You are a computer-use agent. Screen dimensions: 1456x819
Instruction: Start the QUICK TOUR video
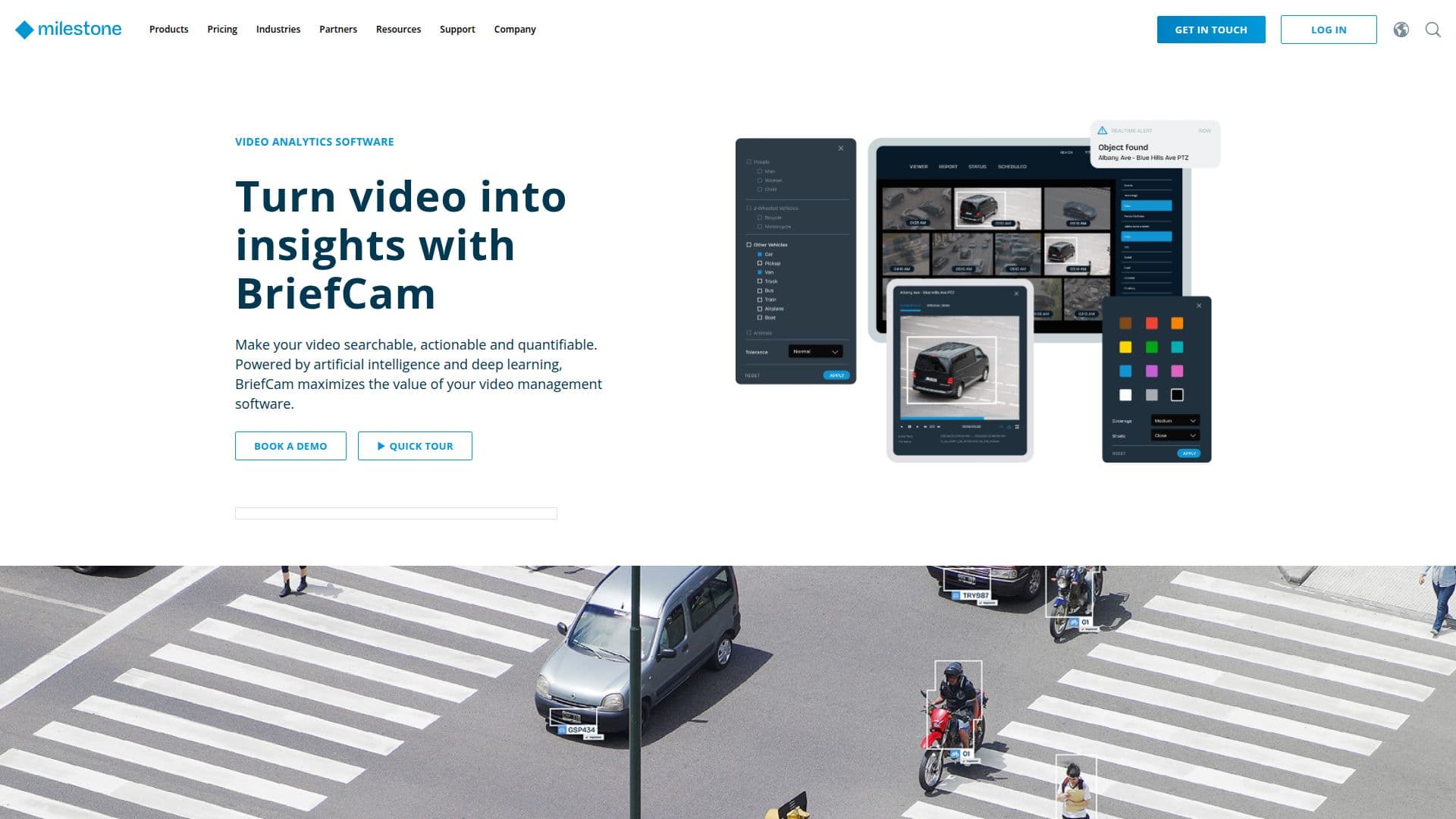tap(415, 446)
